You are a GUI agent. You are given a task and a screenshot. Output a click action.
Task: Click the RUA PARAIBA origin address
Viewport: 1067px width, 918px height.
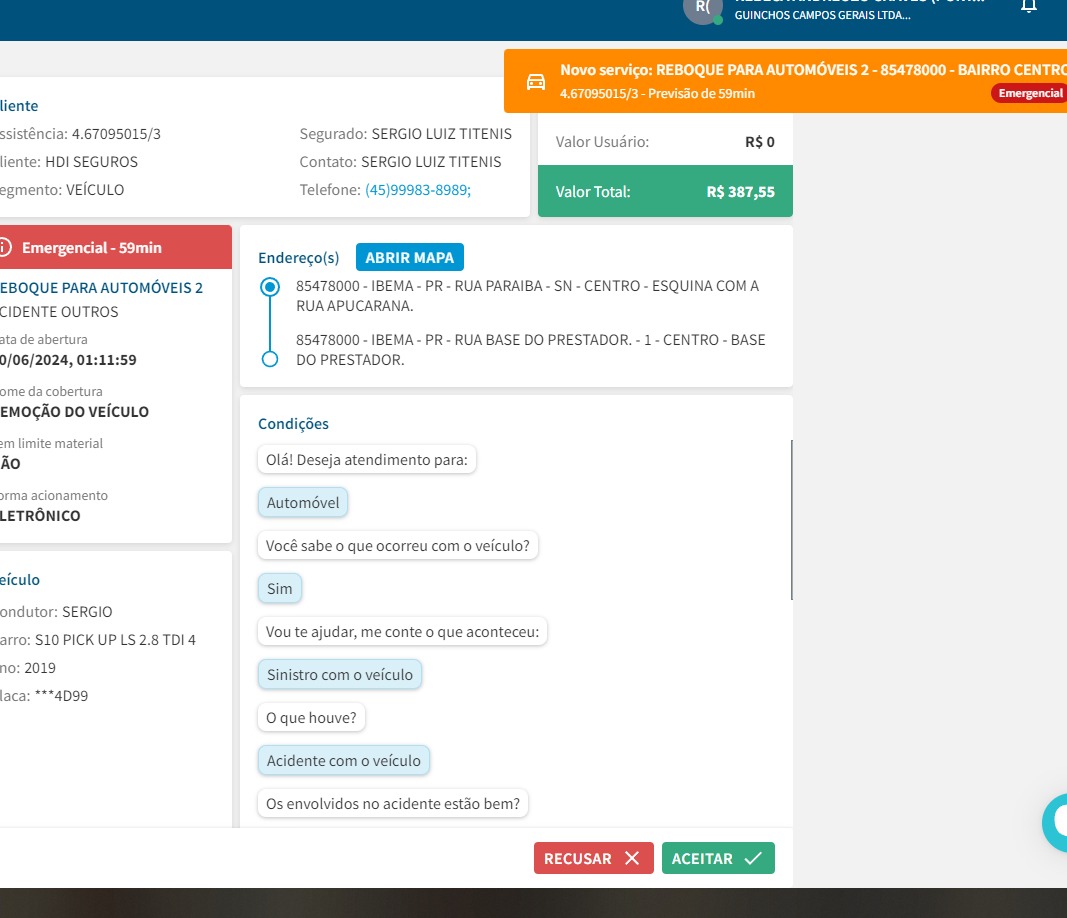527,296
